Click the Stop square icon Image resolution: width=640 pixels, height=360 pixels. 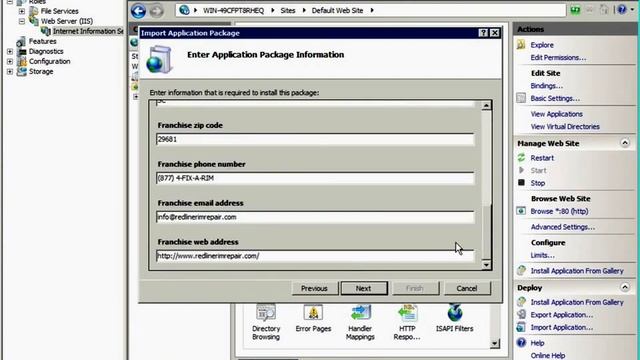tap(521, 182)
